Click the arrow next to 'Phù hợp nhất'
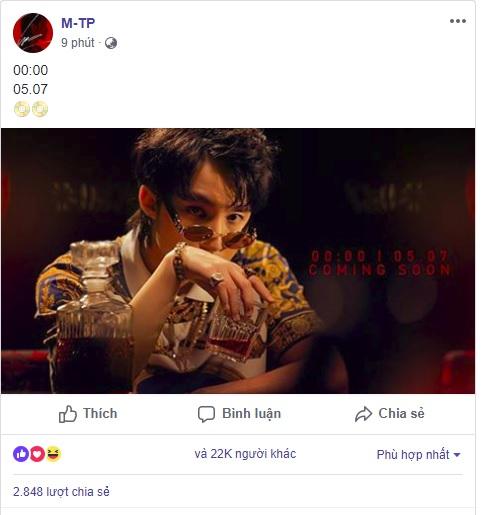 click(x=457, y=455)
